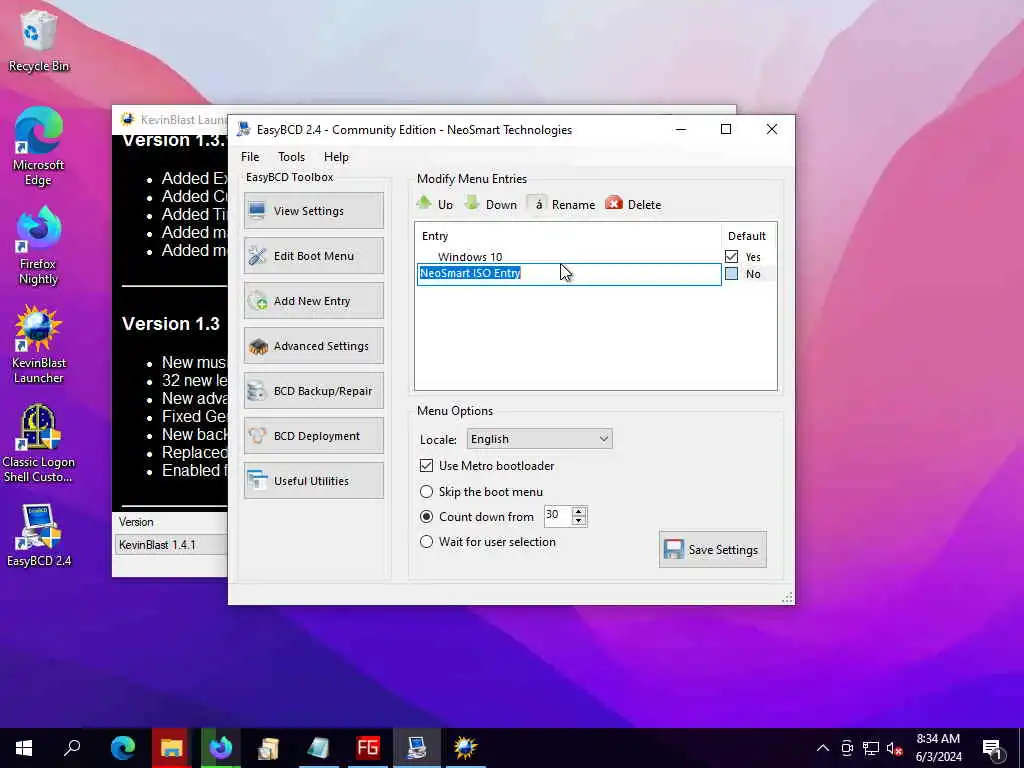Click the Default column header

click(x=748, y=236)
